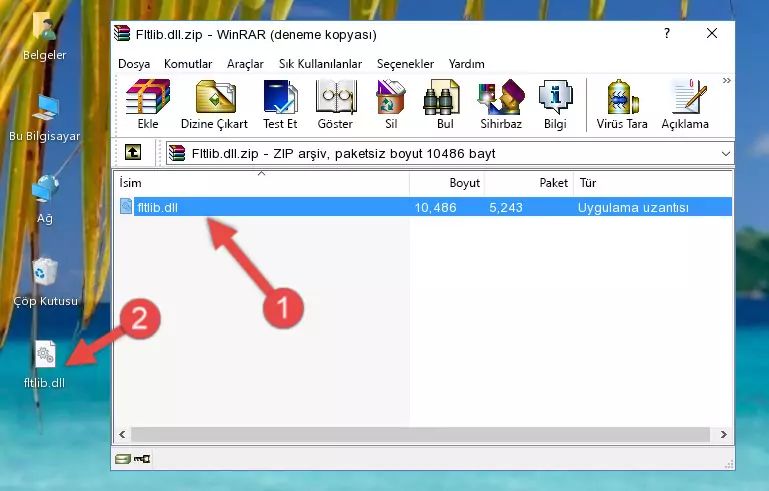769x491 pixels.
Task: Click the help question mark button
Action: pos(666,33)
